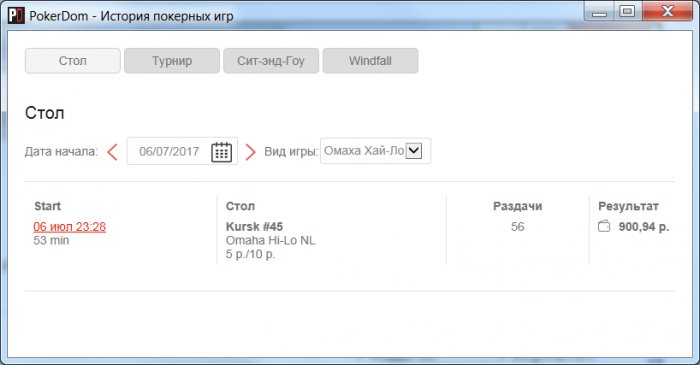
Task: Click the 06/07/2017 date field
Action: point(182,151)
